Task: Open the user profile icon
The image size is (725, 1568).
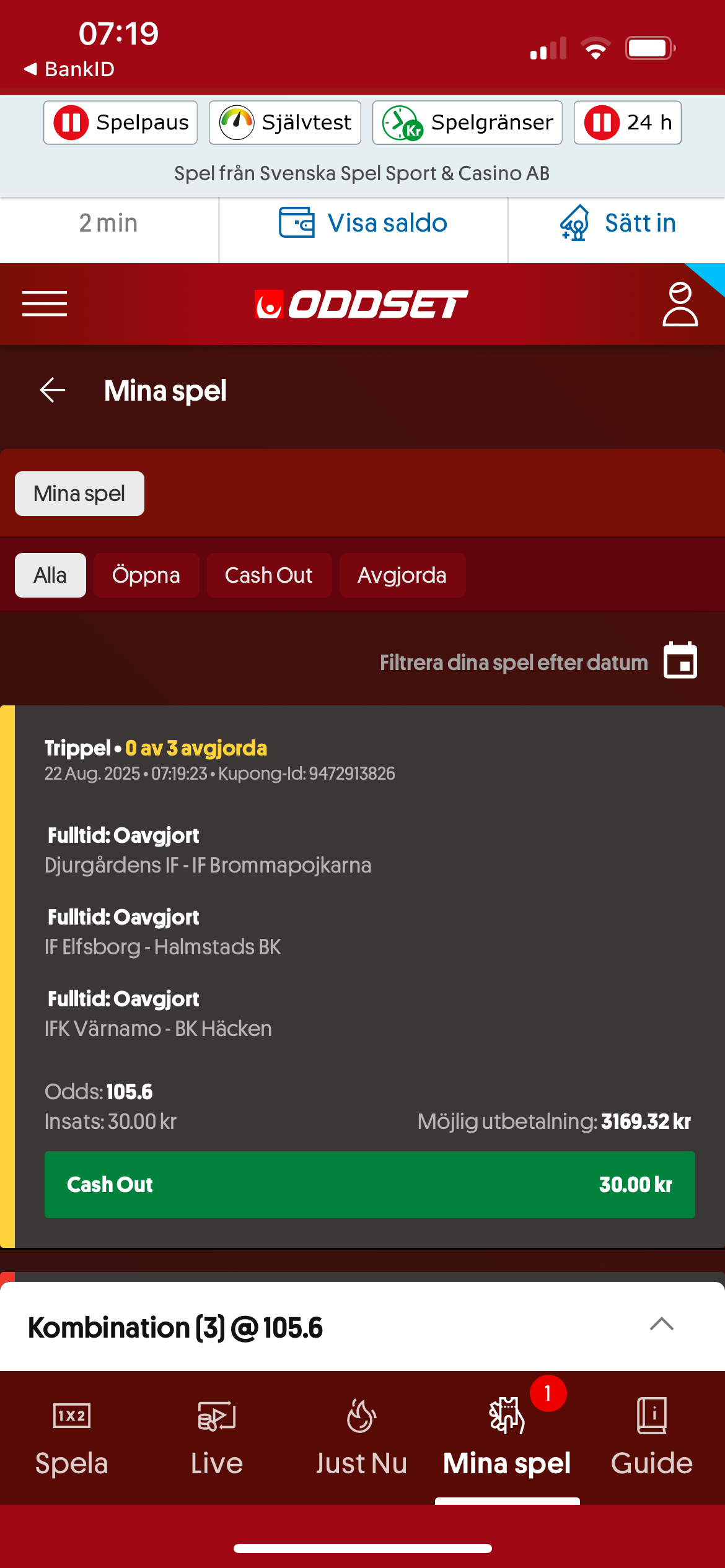Action: point(680,304)
